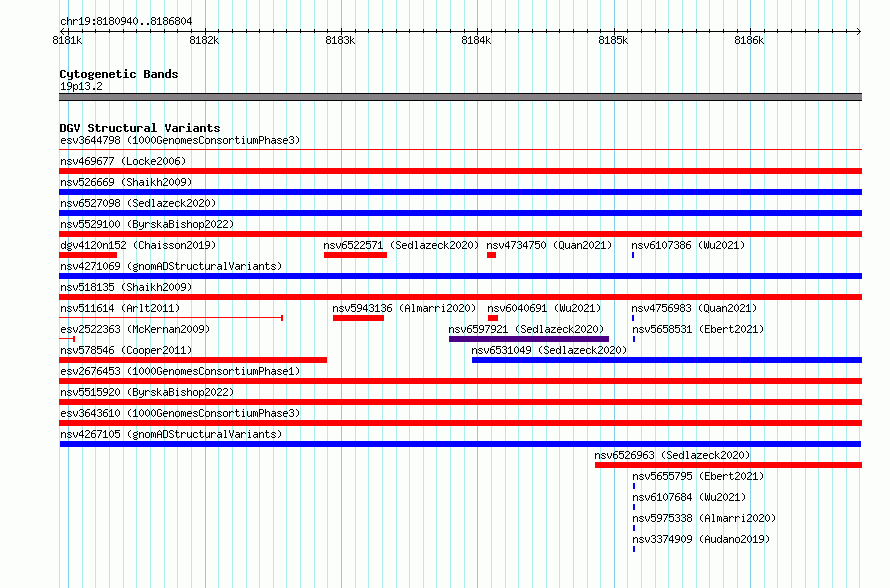Click the red bar under nsv5943136
The width and height of the screenshot is (890, 588).
(359, 318)
